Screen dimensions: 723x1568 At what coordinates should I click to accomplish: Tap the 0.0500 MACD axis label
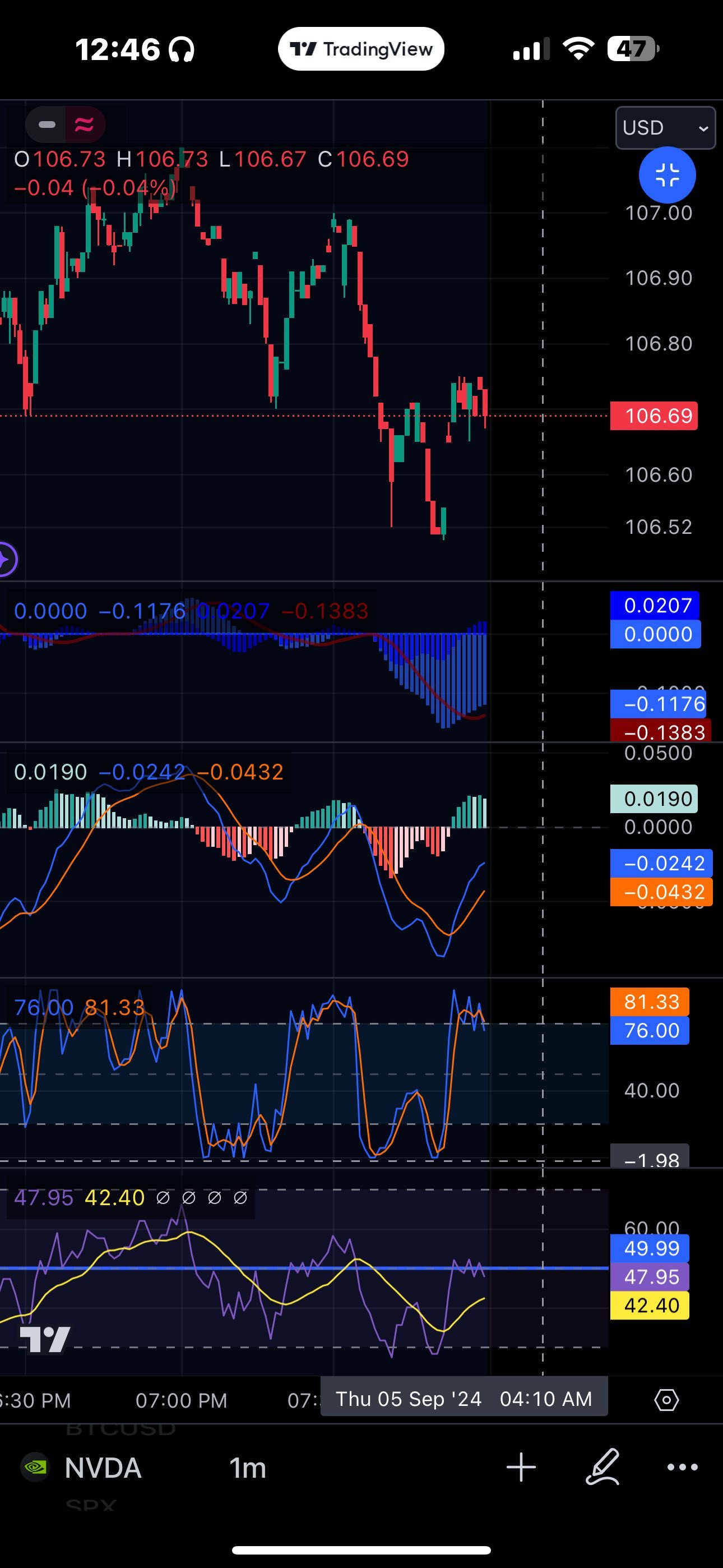[x=659, y=753]
